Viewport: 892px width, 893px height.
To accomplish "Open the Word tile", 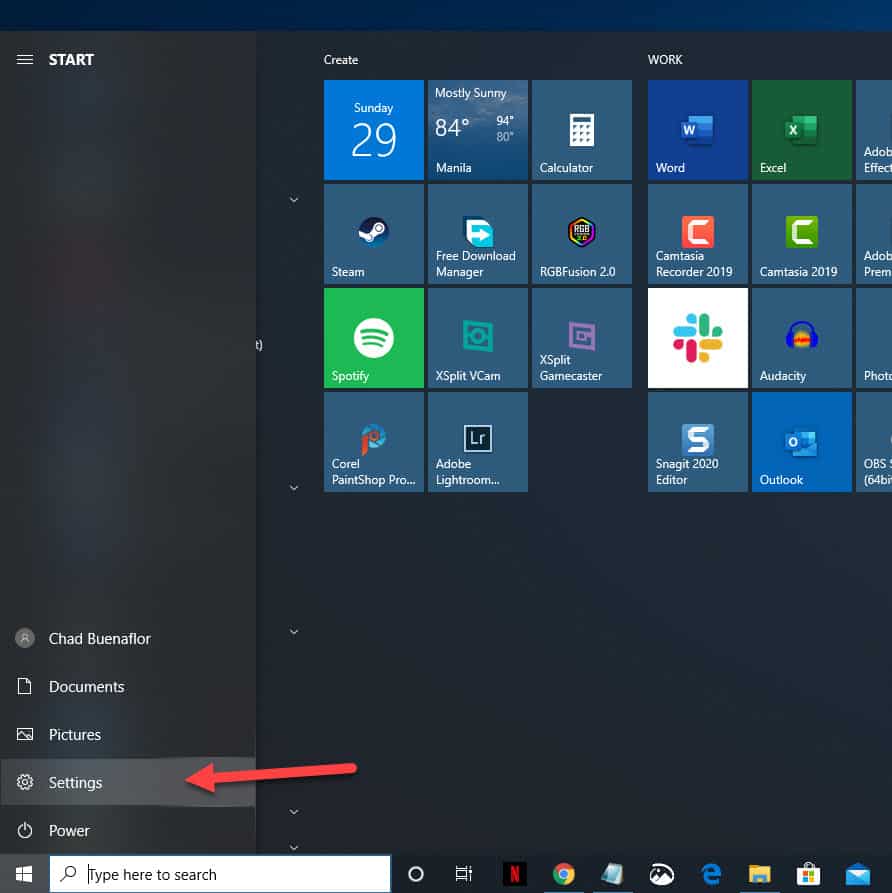I will click(x=698, y=130).
